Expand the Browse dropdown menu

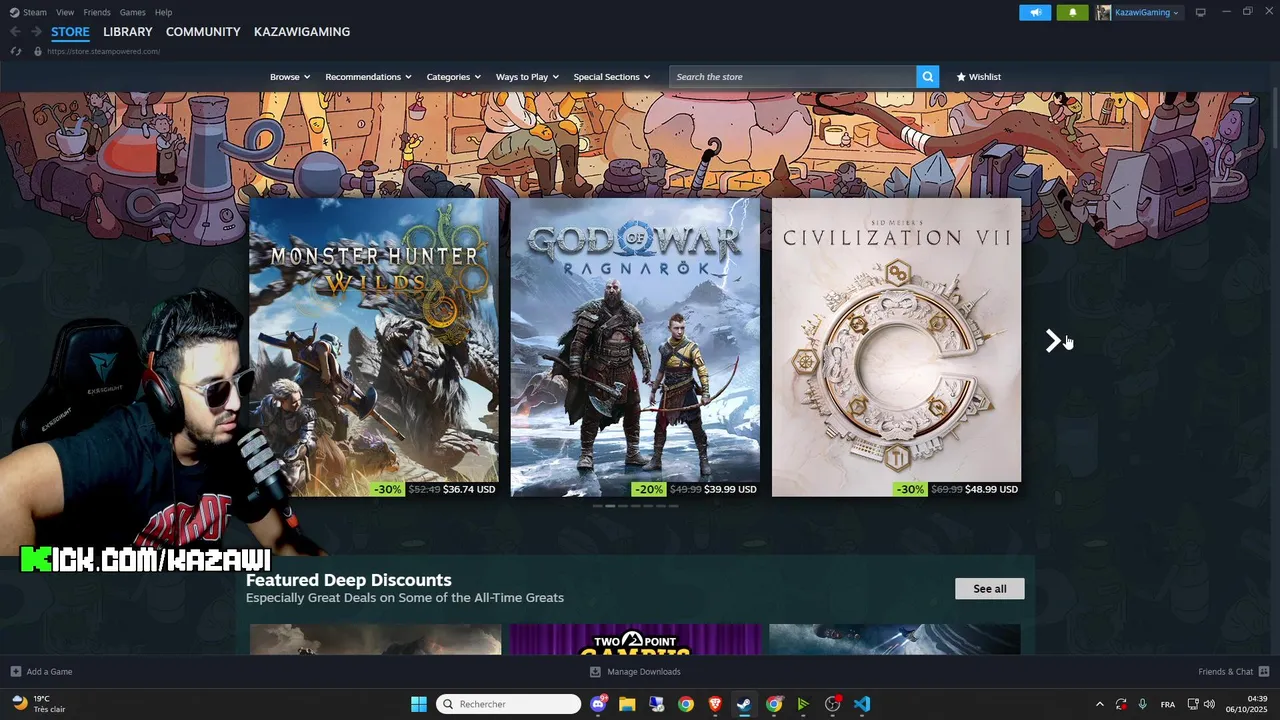tap(290, 77)
